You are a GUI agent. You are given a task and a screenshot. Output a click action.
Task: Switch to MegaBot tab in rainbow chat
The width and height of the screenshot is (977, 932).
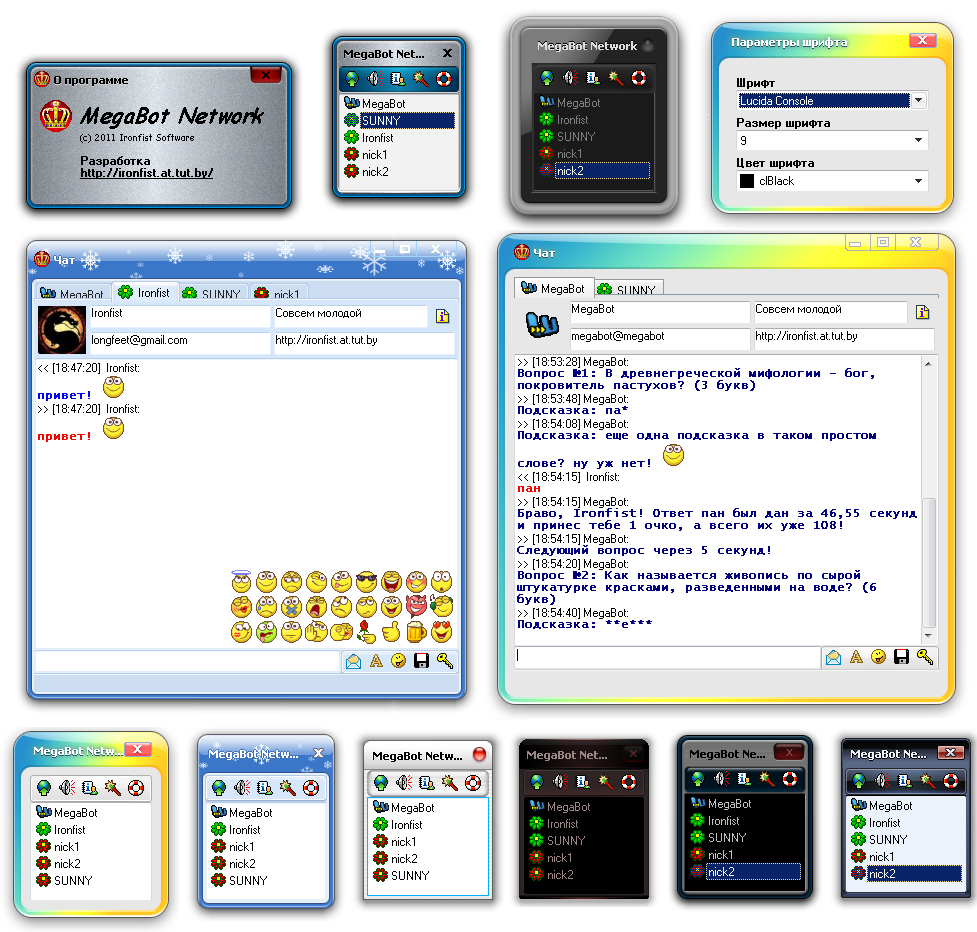coord(554,288)
